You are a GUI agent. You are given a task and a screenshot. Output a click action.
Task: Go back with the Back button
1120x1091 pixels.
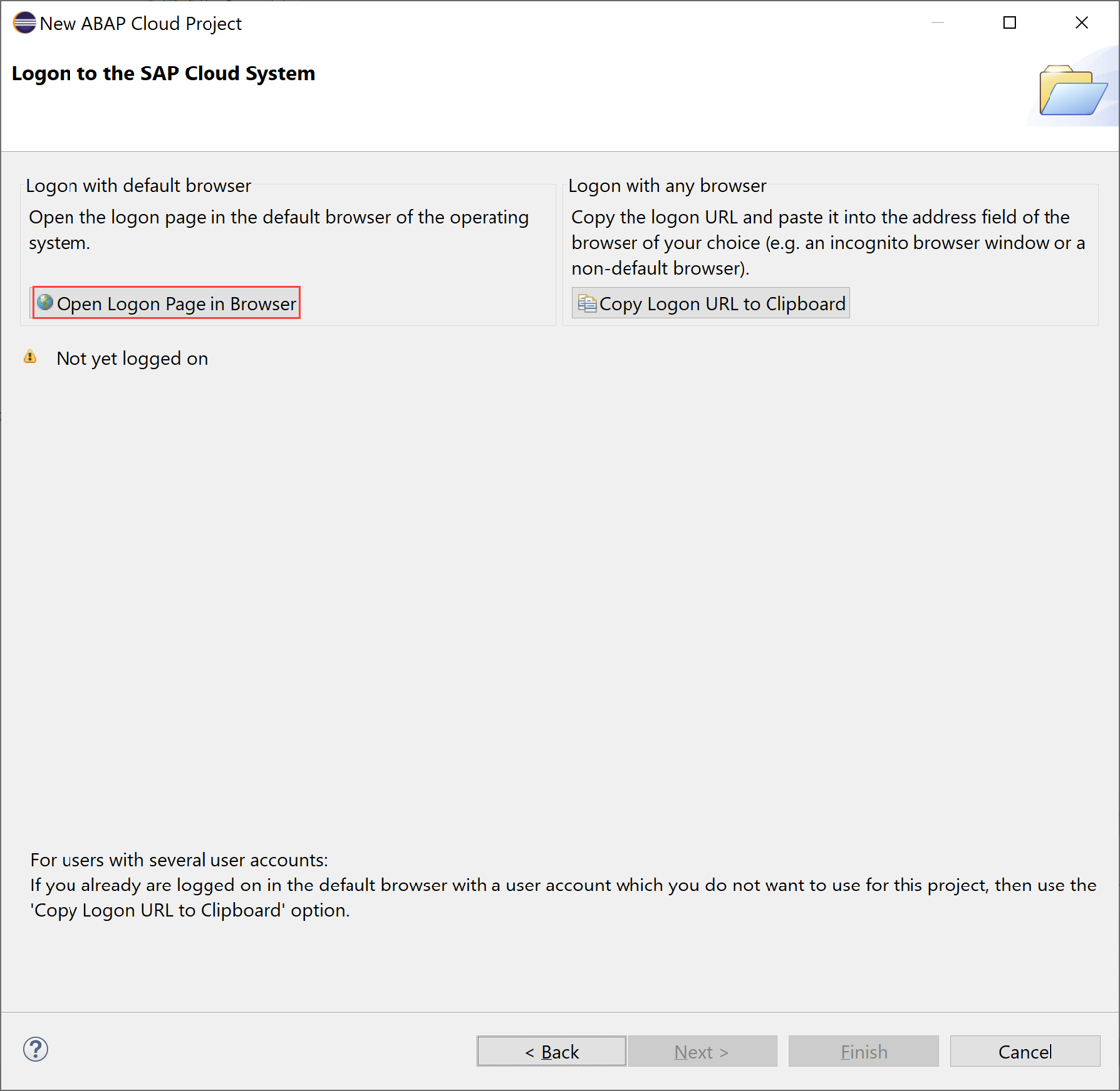tap(551, 1051)
